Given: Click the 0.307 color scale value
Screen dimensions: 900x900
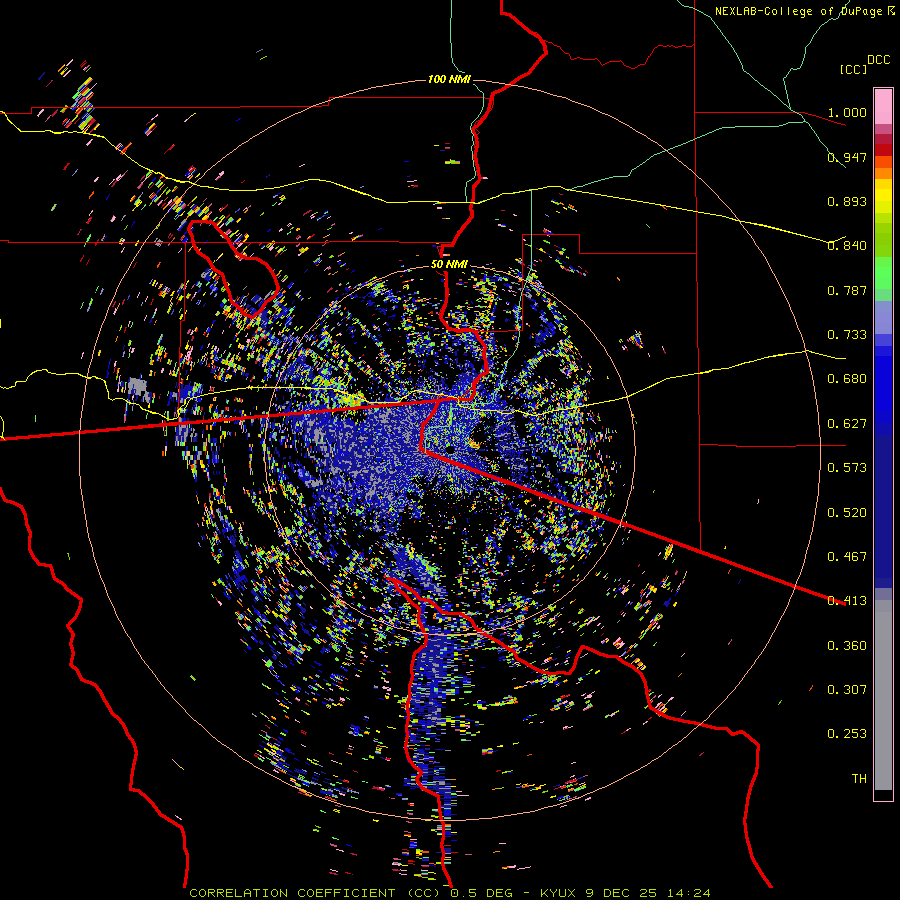Looking at the screenshot, I should (847, 690).
